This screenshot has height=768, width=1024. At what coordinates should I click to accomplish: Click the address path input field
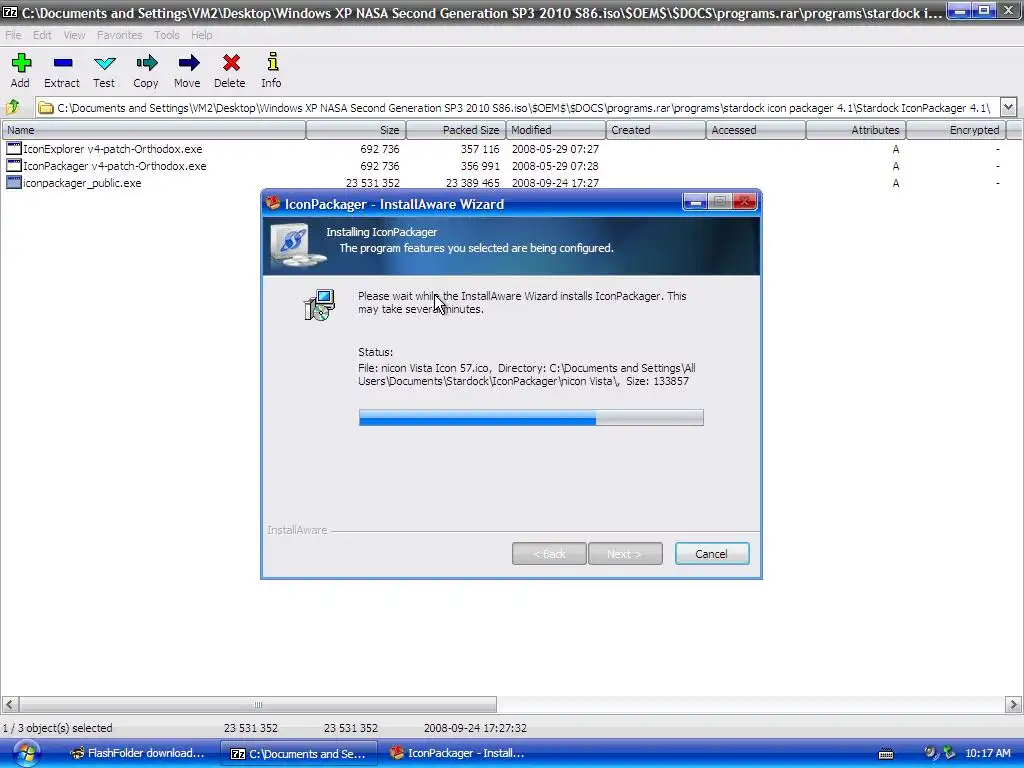[x=517, y=107]
